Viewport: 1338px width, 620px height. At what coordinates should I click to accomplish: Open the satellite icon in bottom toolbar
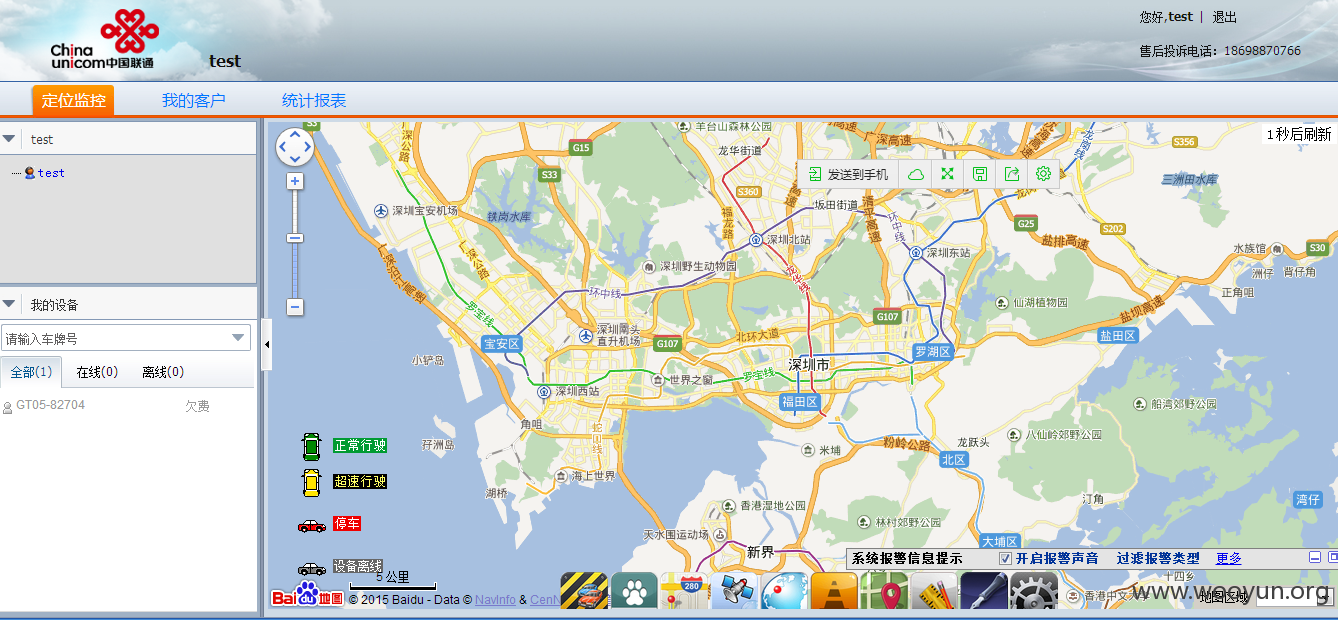[x=734, y=591]
